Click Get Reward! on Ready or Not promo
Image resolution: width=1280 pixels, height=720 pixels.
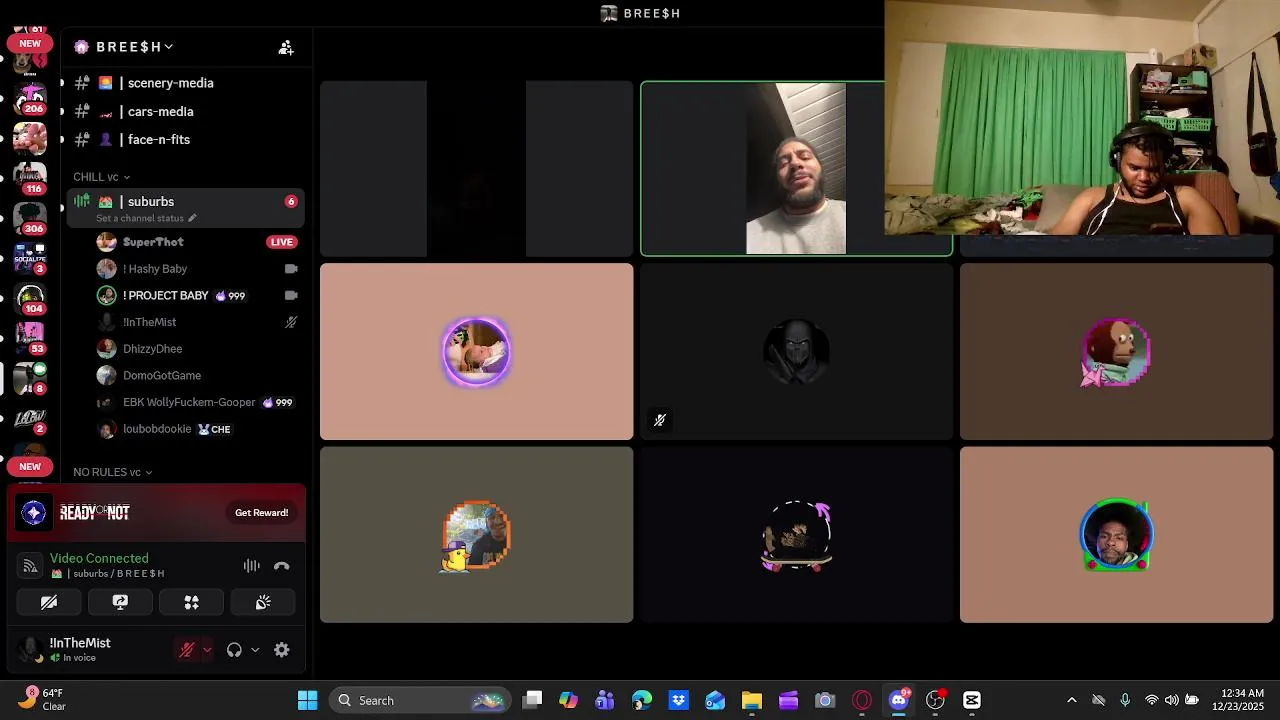[x=261, y=513]
